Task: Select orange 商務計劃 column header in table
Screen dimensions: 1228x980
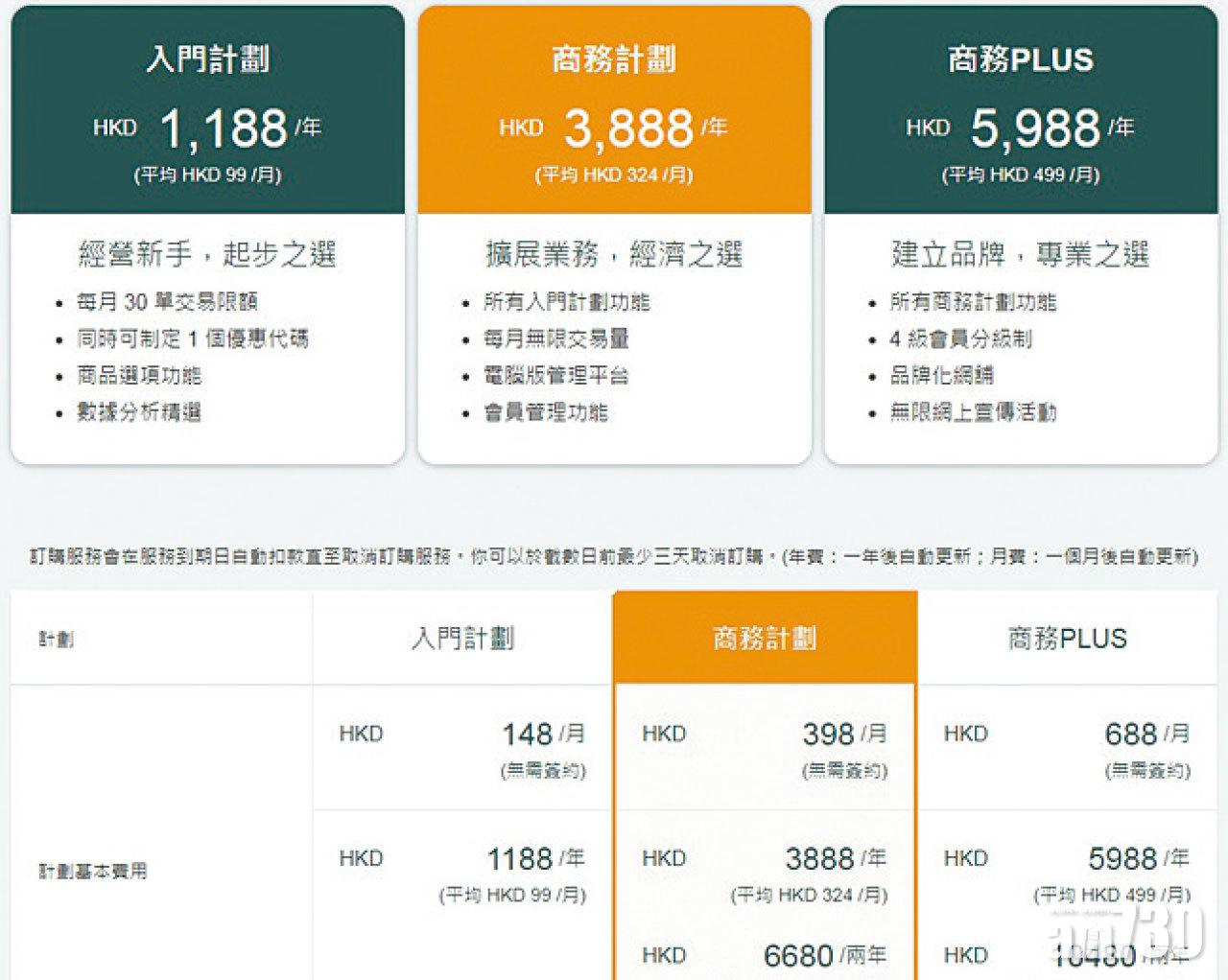Action: point(765,639)
